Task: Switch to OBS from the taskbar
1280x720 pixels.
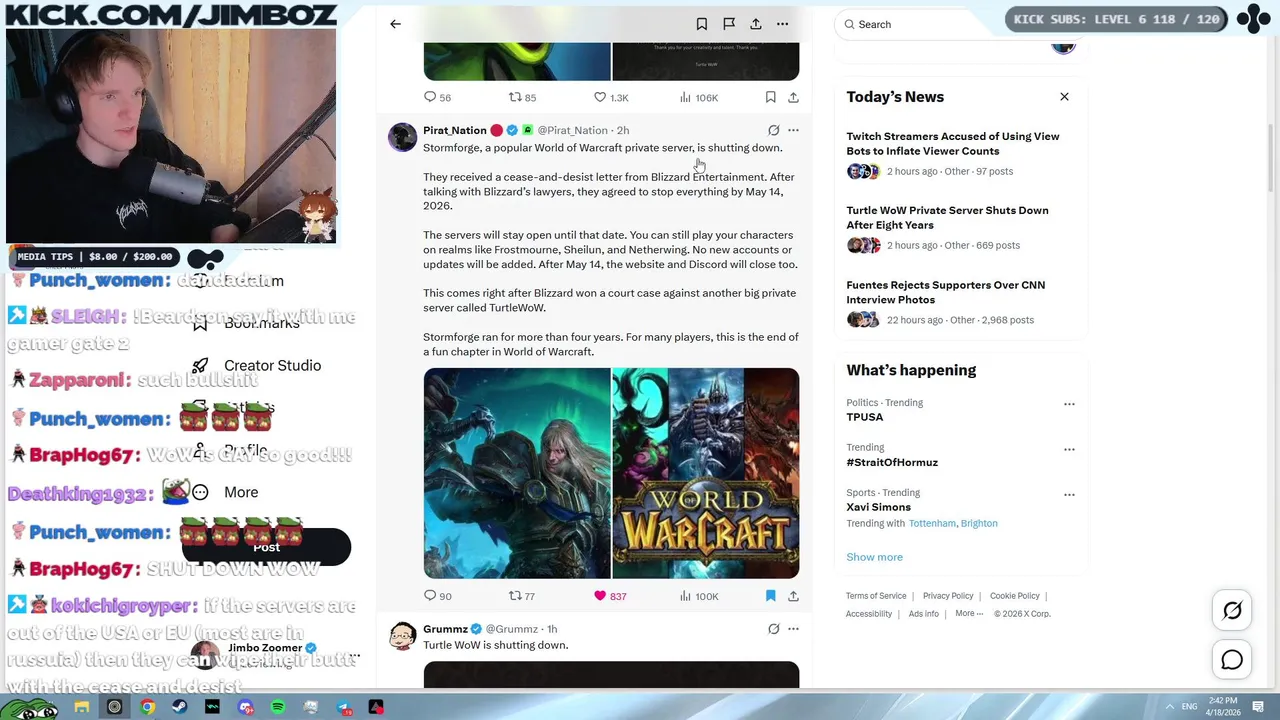Action: 114,708
